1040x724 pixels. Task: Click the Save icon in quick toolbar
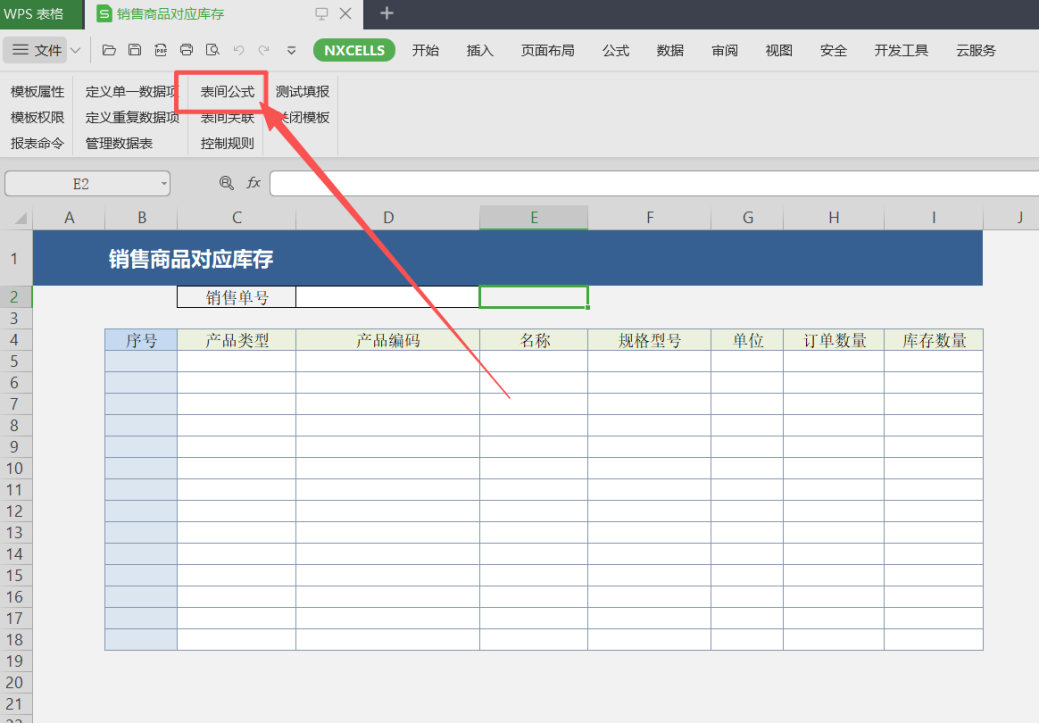pyautogui.click(x=134, y=50)
